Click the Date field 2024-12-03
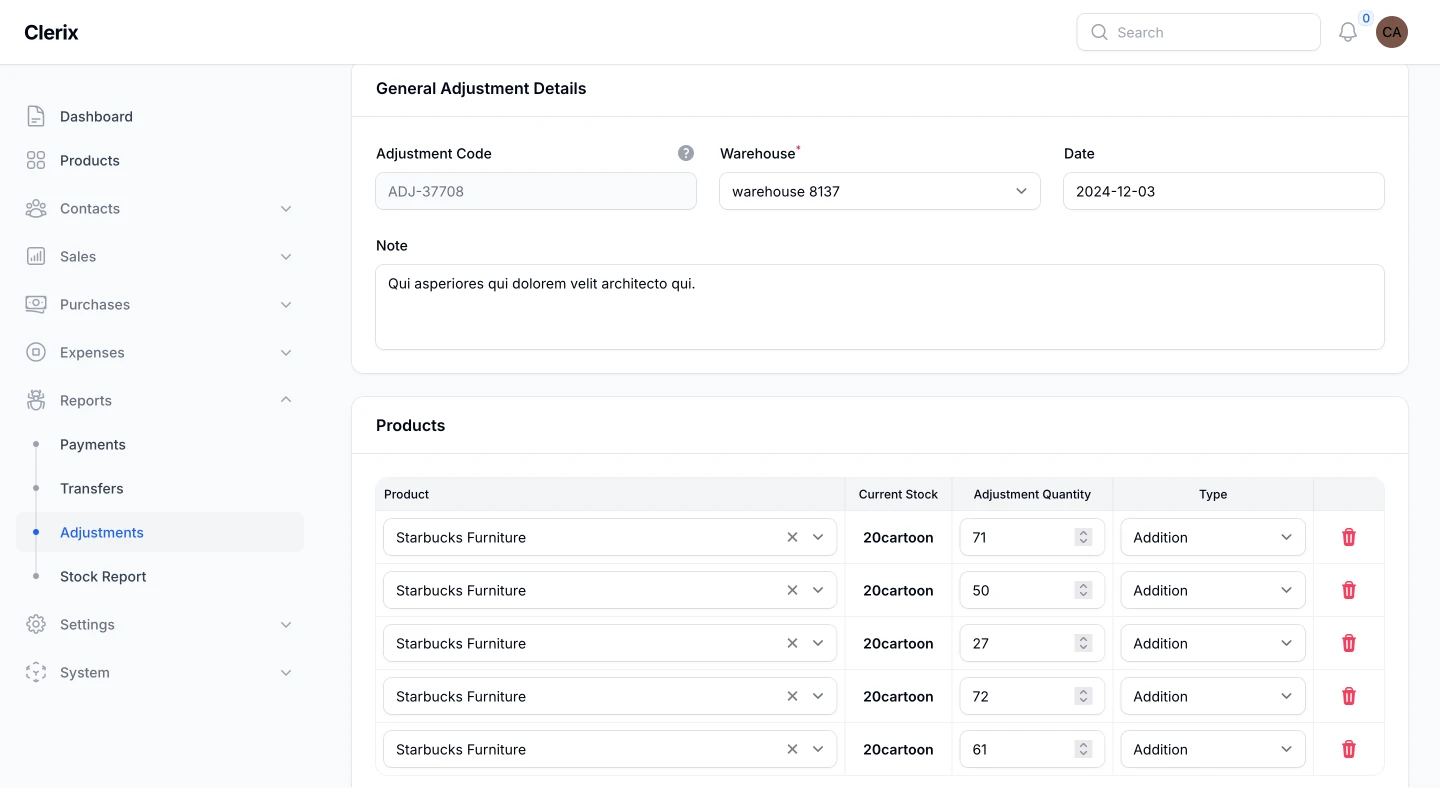Screen dimensions: 1440x788 pos(1224,191)
